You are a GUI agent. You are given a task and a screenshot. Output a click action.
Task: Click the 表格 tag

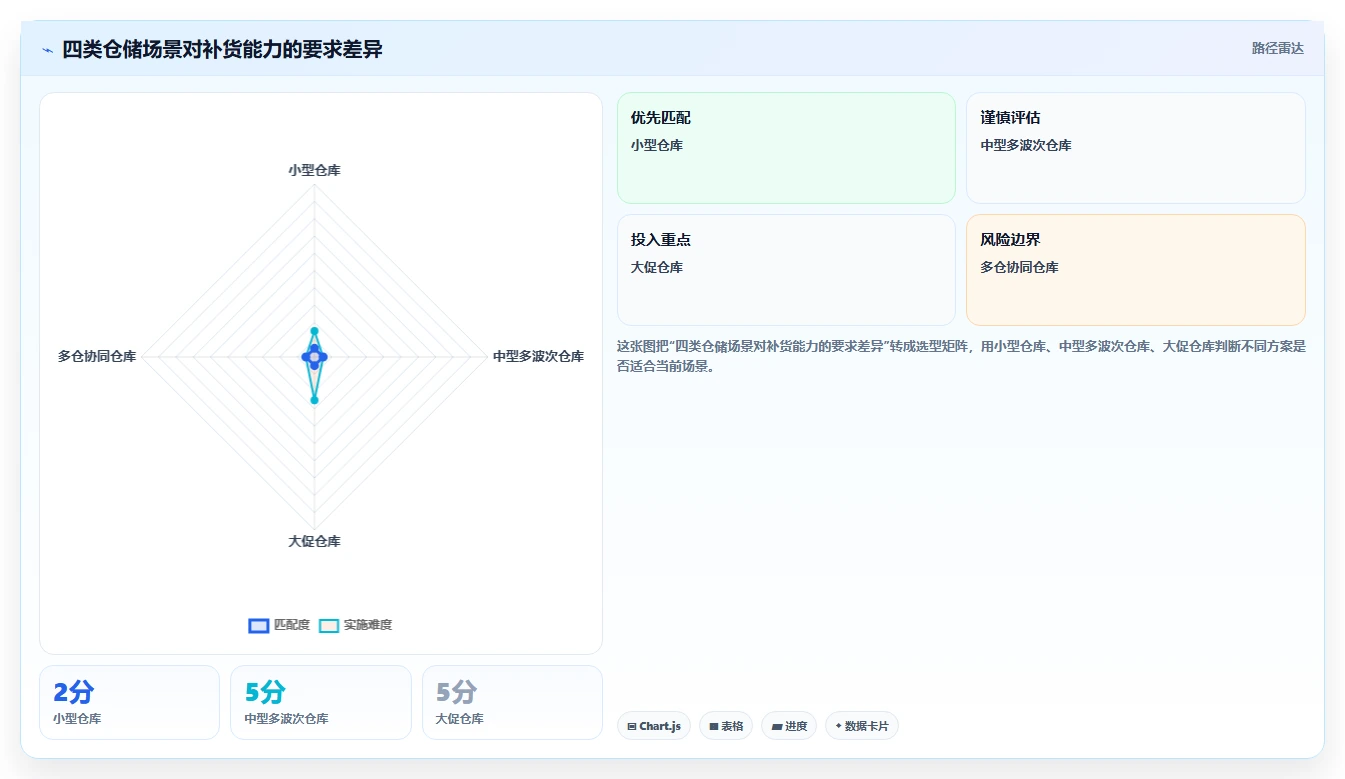(726, 726)
